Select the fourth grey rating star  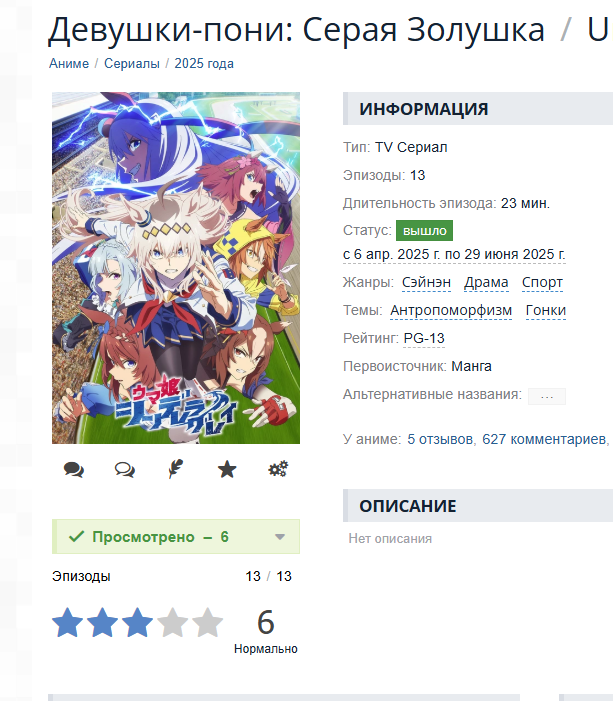click(x=173, y=622)
